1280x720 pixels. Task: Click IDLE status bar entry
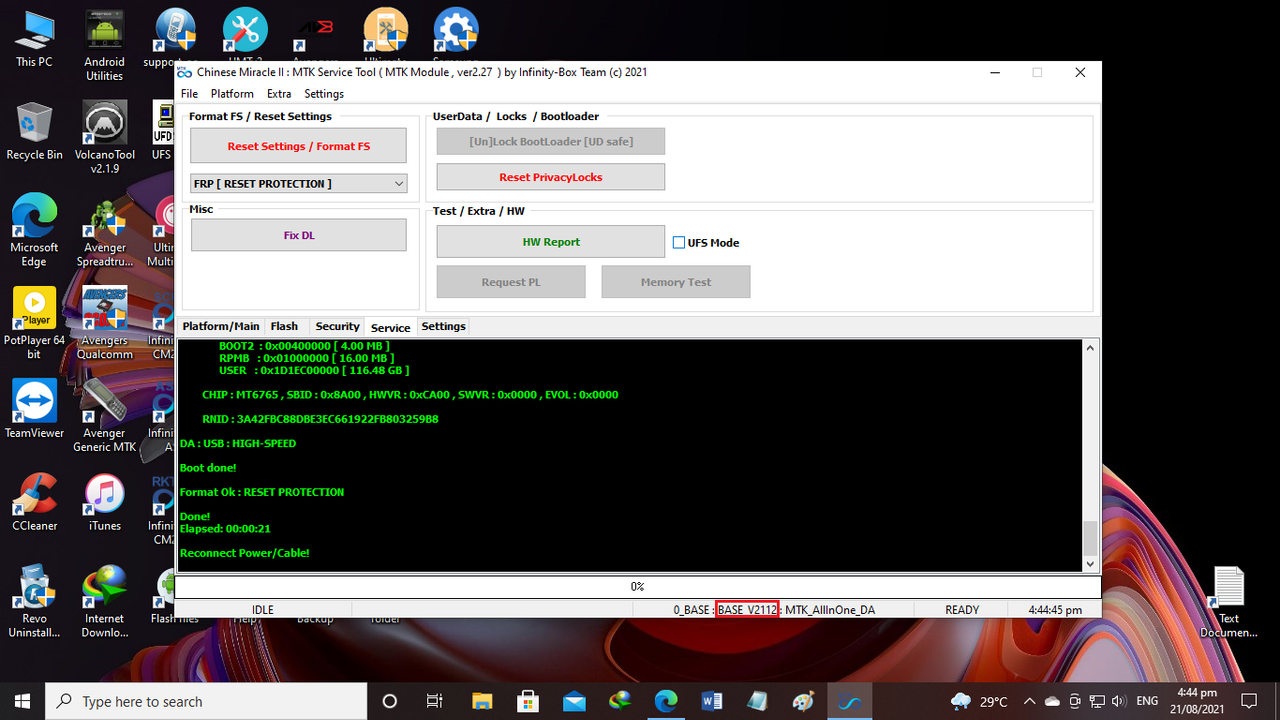point(263,610)
